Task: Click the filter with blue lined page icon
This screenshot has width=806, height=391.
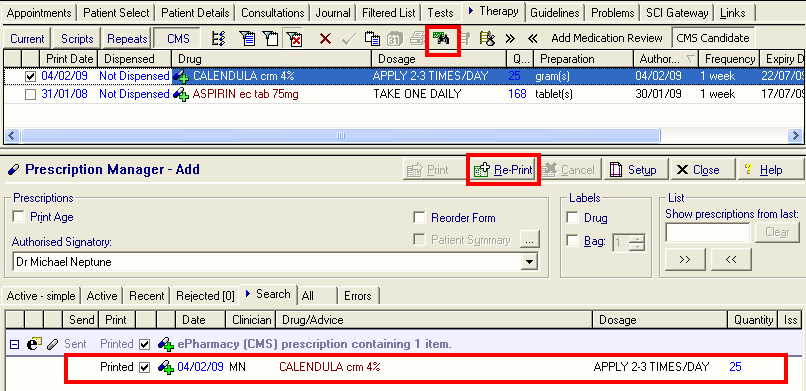Action: tap(247, 39)
